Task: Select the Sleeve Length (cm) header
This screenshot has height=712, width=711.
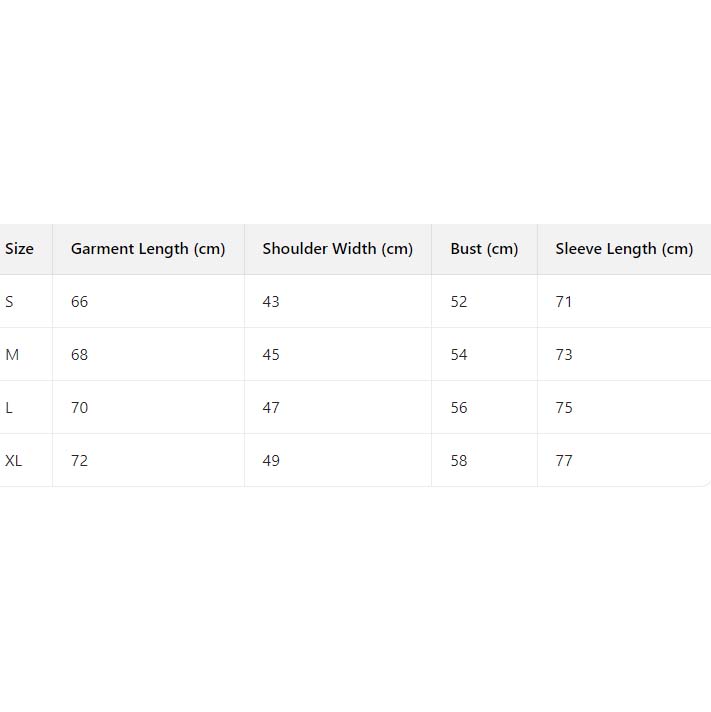Action: pyautogui.click(x=624, y=249)
